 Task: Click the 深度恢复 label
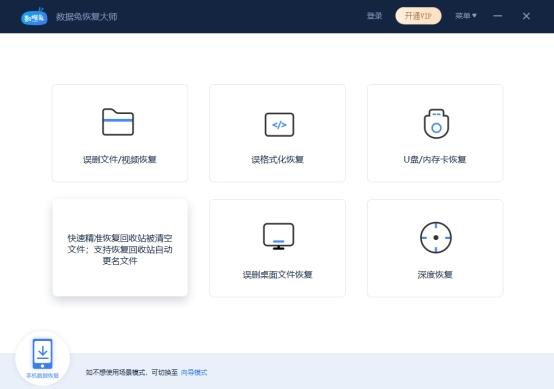click(x=435, y=275)
